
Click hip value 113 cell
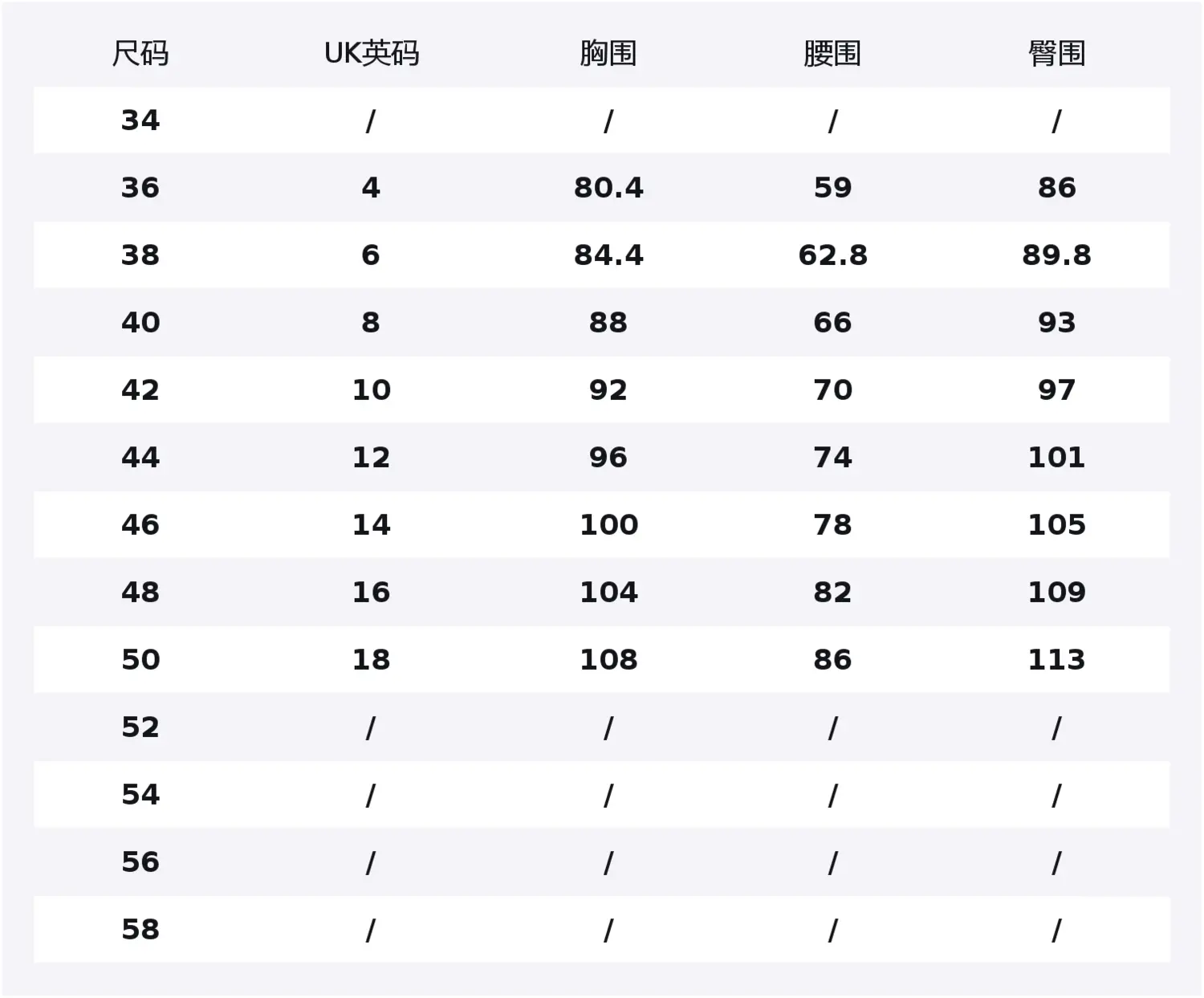[1056, 660]
